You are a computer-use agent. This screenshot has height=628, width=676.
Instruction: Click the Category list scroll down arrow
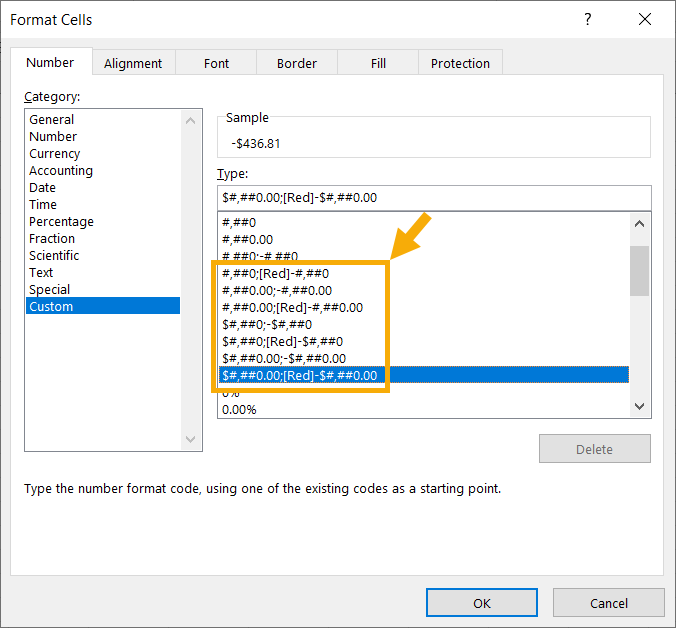(193, 440)
